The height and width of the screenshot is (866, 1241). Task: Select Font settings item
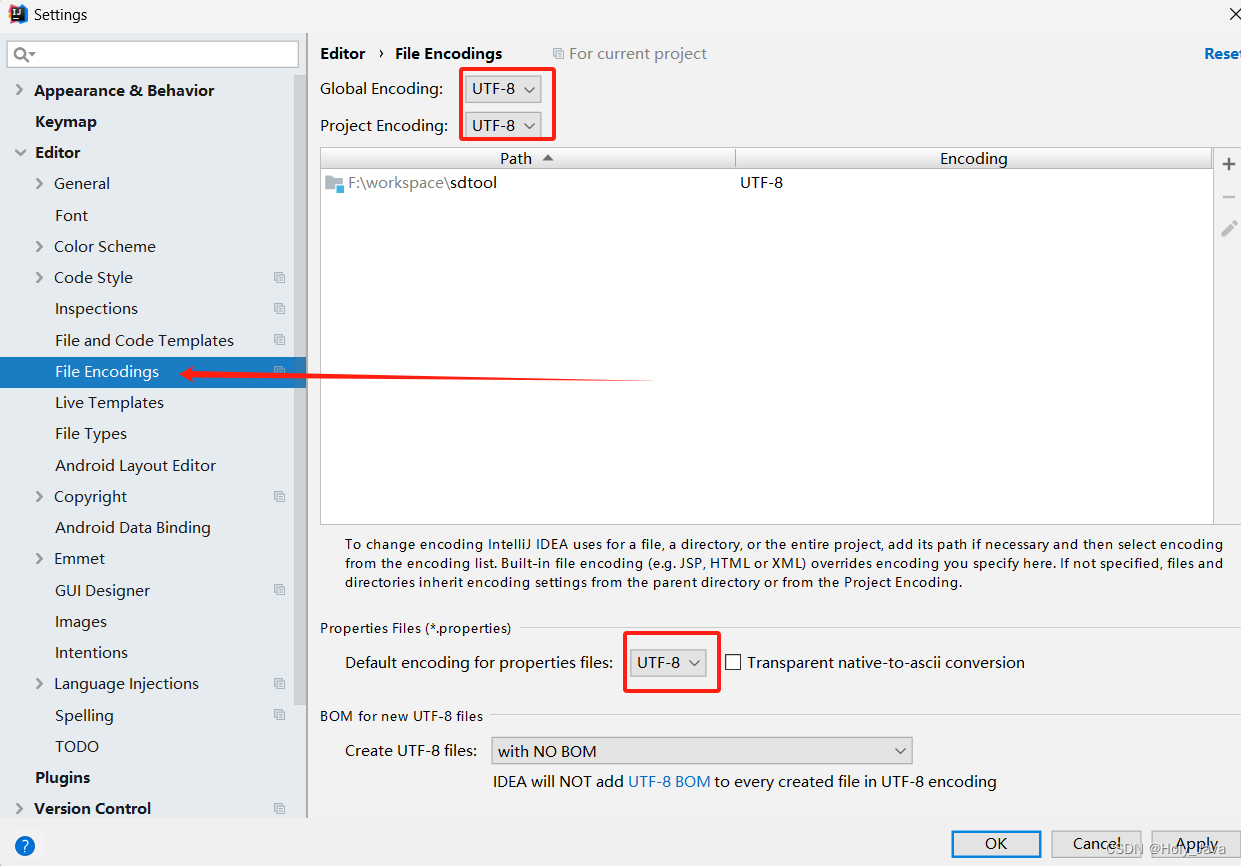pos(71,215)
